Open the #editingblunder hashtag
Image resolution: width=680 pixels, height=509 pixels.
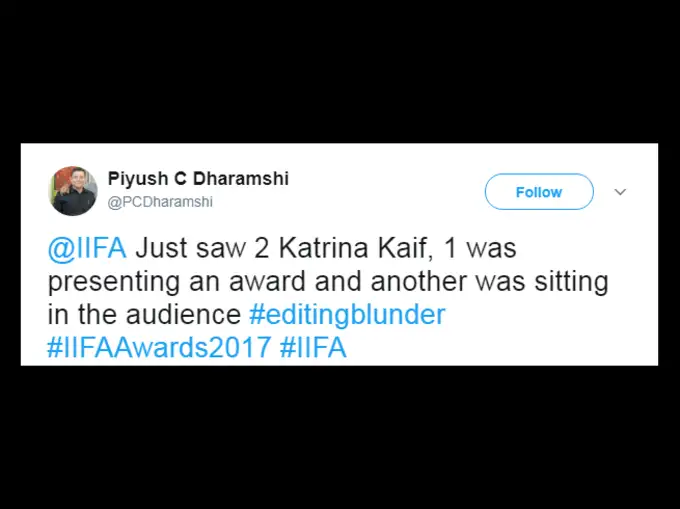[x=346, y=315]
